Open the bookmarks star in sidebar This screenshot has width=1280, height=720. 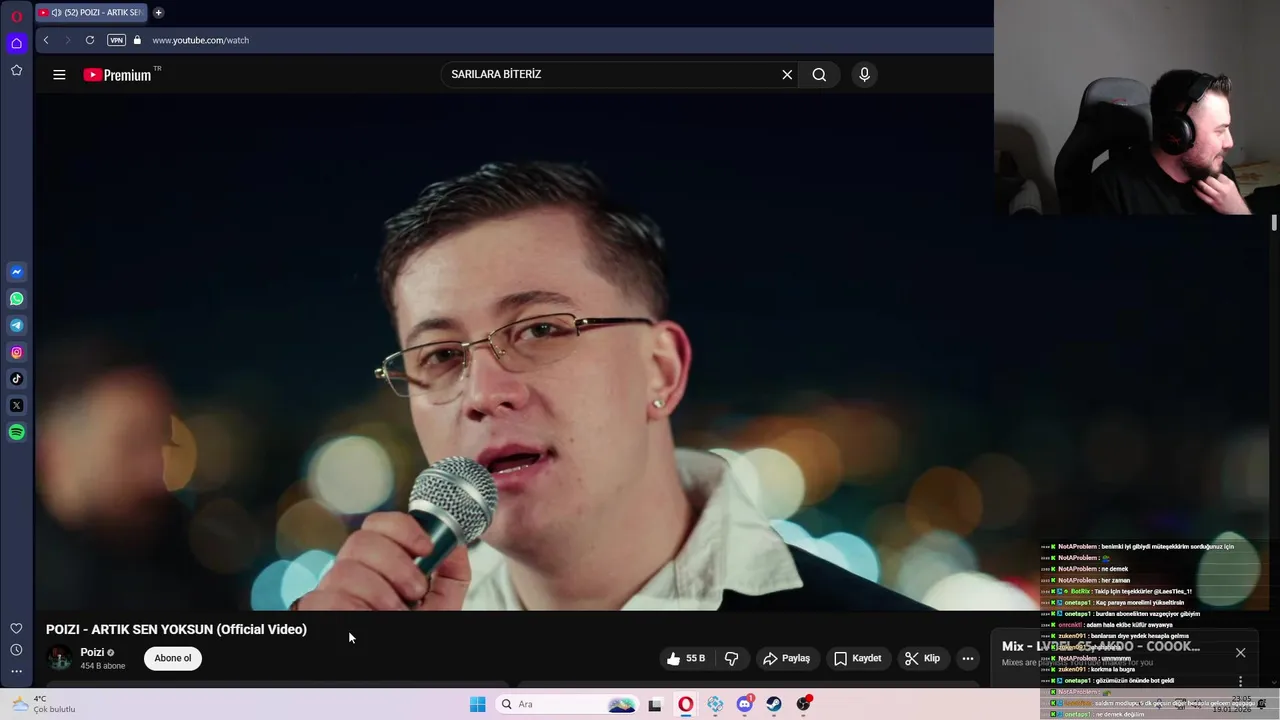tap(16, 70)
